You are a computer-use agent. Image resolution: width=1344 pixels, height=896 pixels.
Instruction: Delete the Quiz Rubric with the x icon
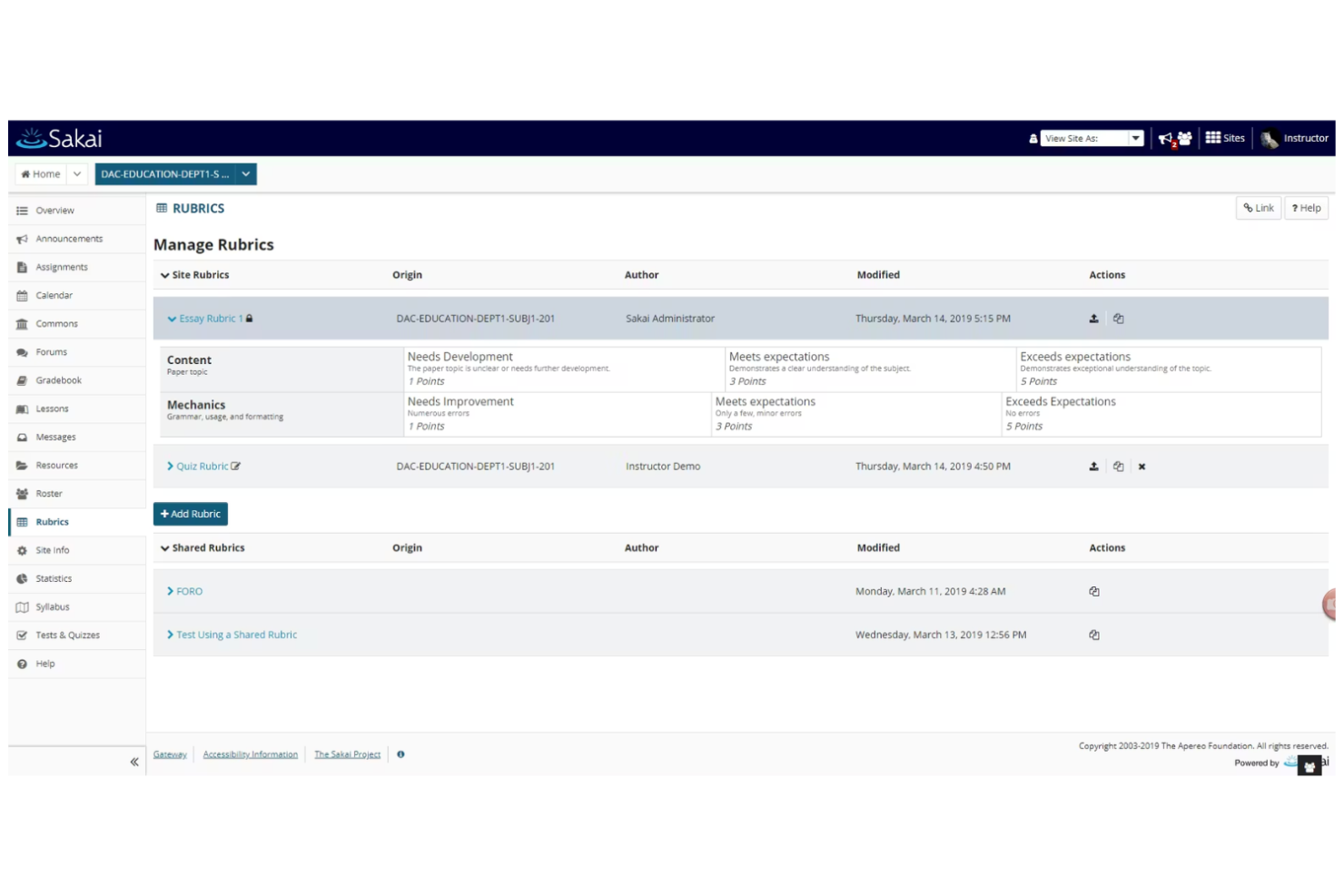pos(1141,466)
